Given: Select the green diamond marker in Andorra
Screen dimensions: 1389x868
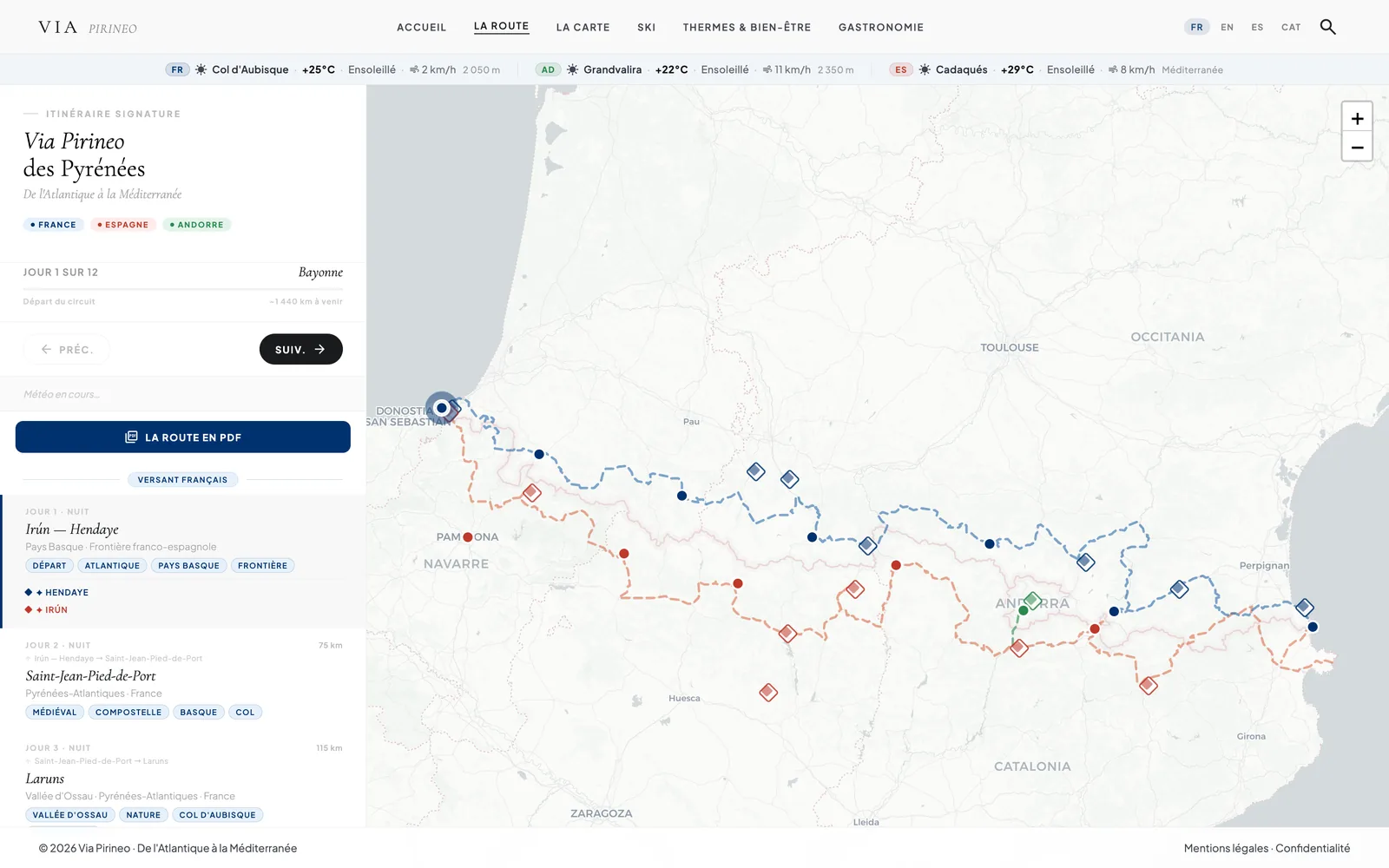Looking at the screenshot, I should pyautogui.click(x=1032, y=600).
